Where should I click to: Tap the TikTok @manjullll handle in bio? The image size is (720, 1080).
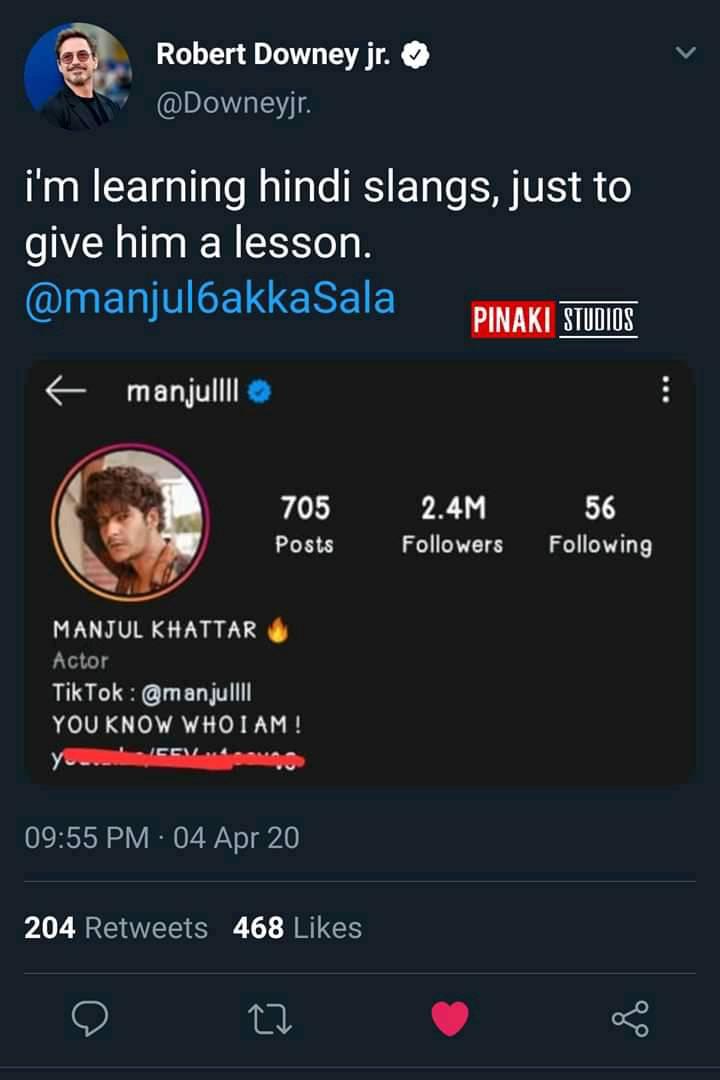196,692
